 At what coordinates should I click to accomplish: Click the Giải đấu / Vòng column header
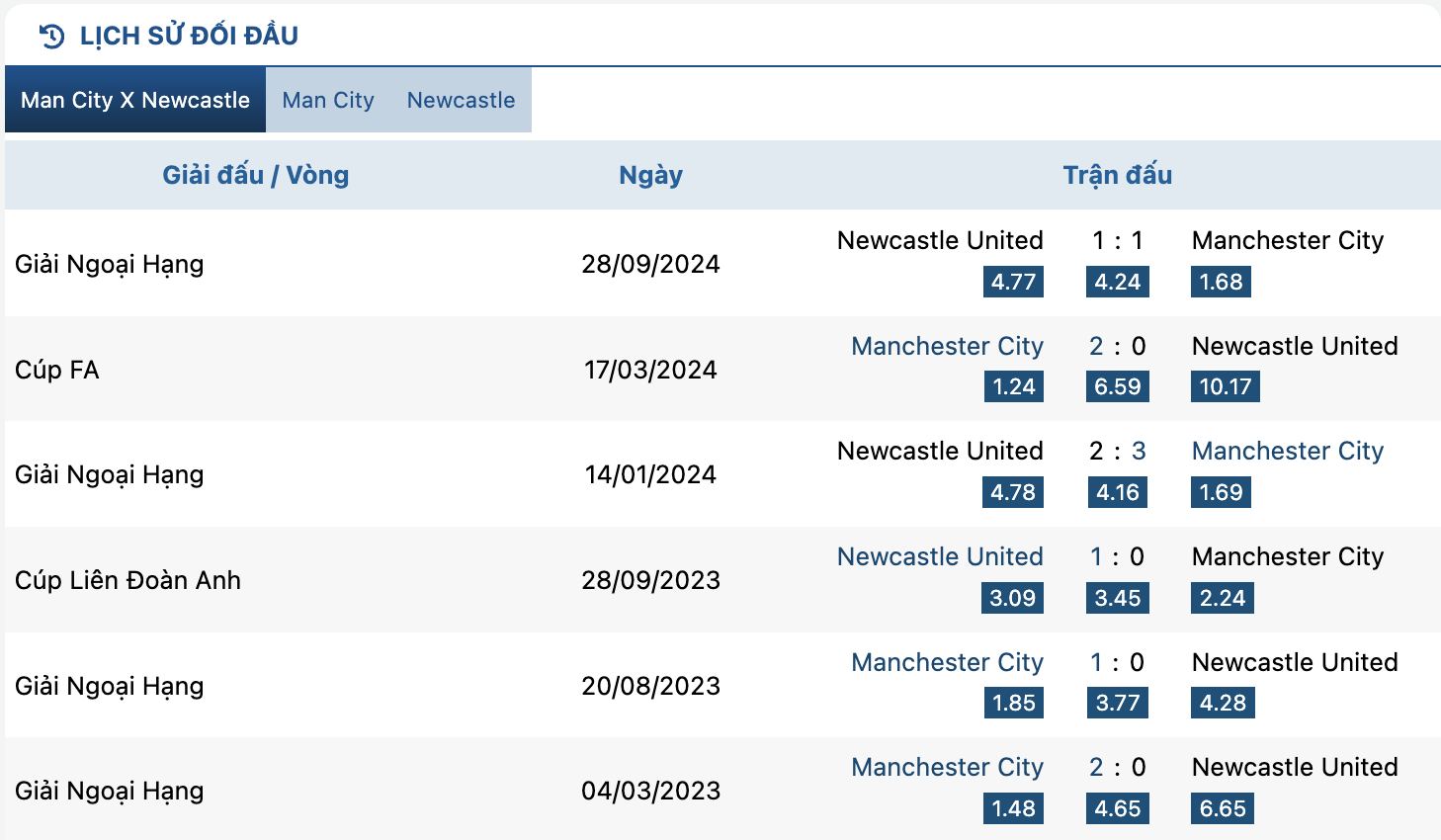(255, 175)
